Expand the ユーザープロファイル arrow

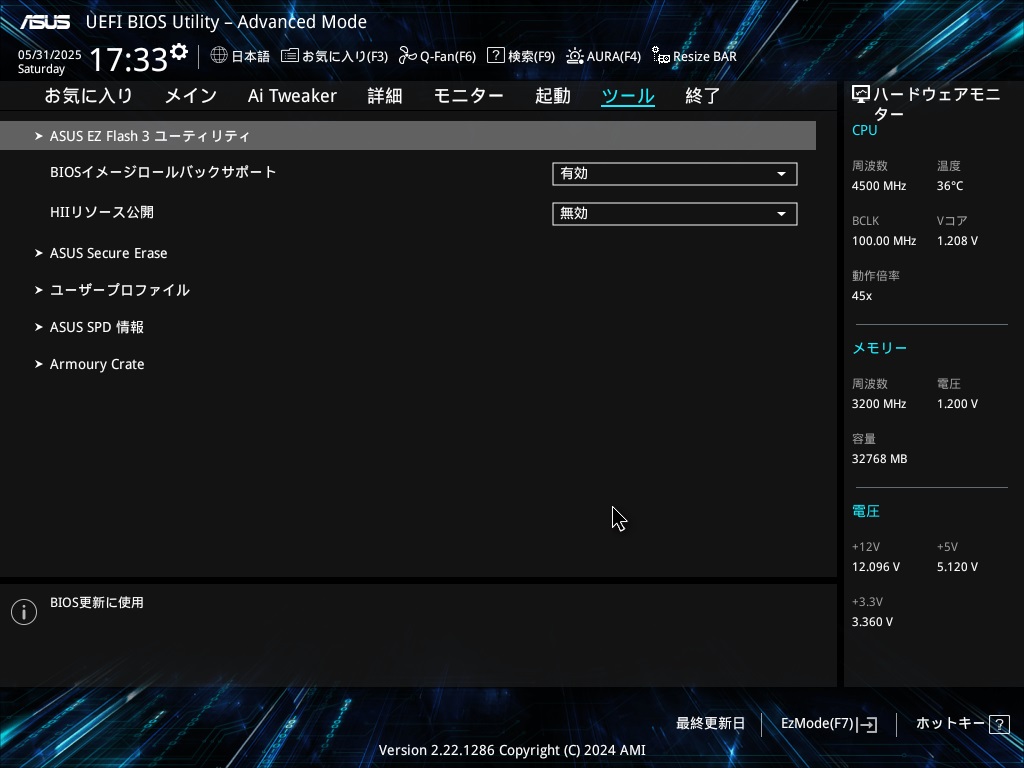pyautogui.click(x=39, y=290)
